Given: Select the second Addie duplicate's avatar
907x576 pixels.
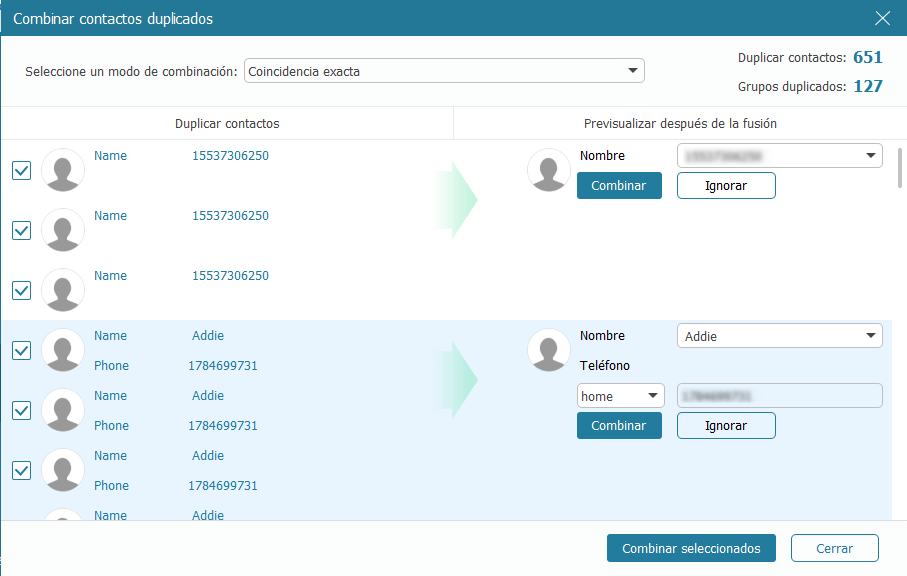Looking at the screenshot, I should click(63, 410).
